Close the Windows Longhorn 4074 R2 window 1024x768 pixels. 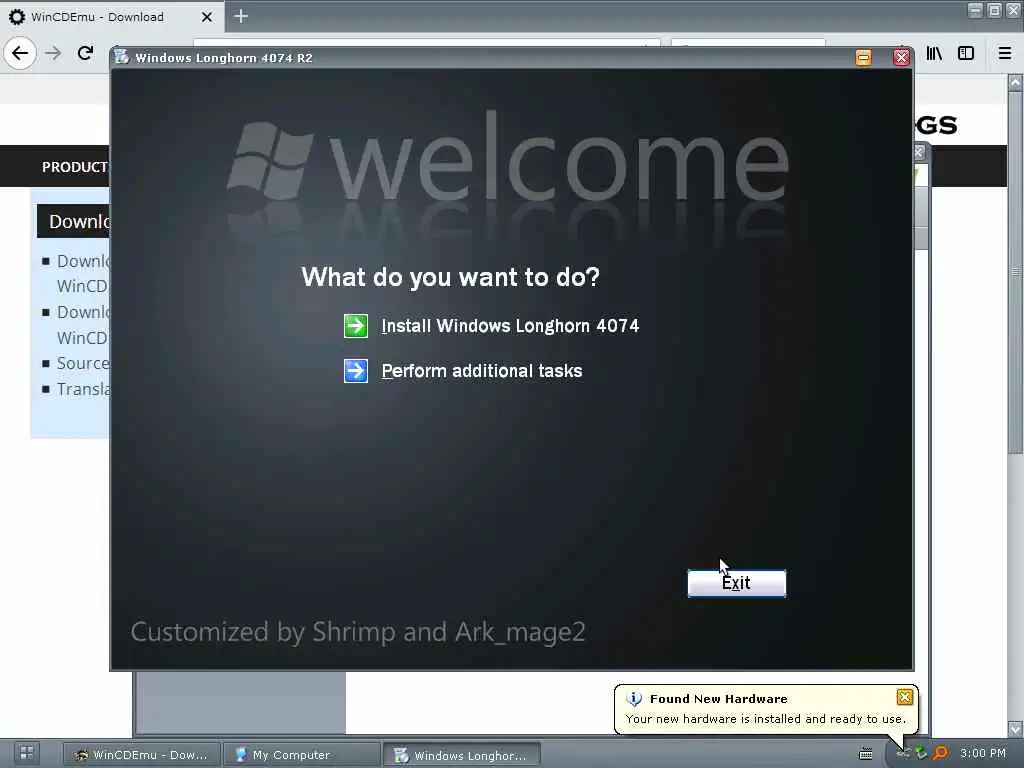pyautogui.click(x=901, y=57)
